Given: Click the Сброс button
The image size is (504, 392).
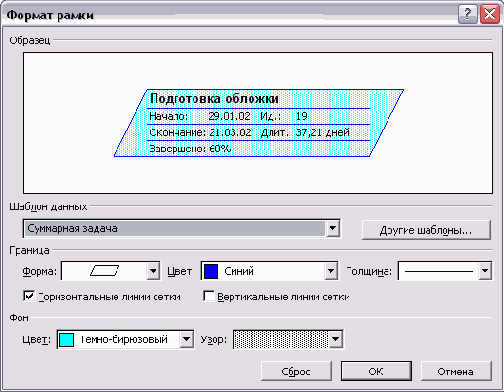Looking at the screenshot, I should click(x=296, y=371).
